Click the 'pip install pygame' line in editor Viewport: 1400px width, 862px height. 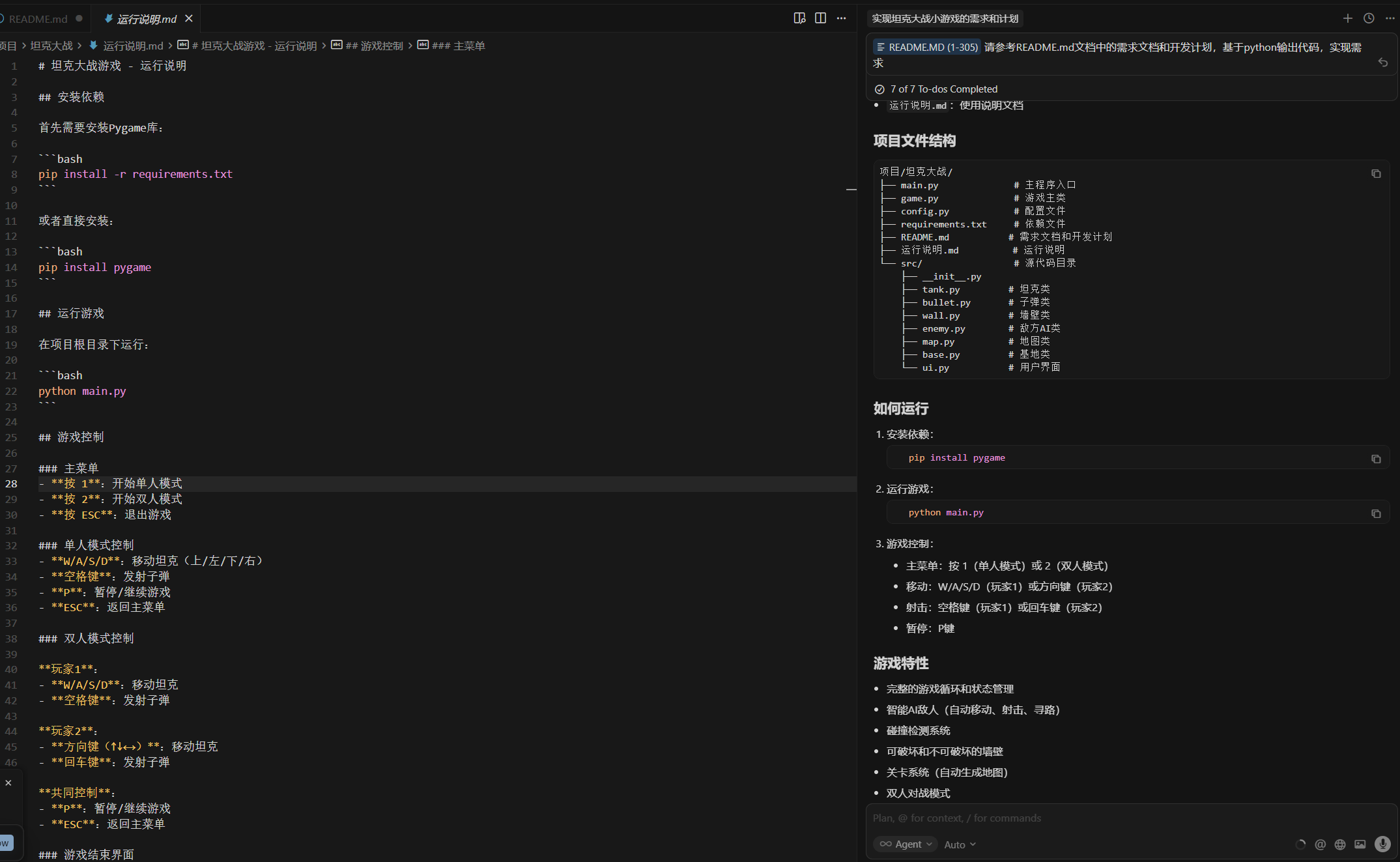click(x=94, y=267)
